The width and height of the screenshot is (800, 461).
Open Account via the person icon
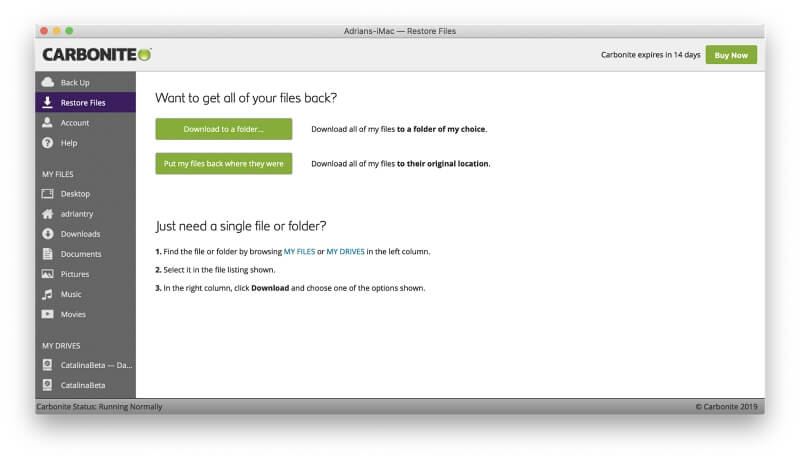[x=47, y=123]
